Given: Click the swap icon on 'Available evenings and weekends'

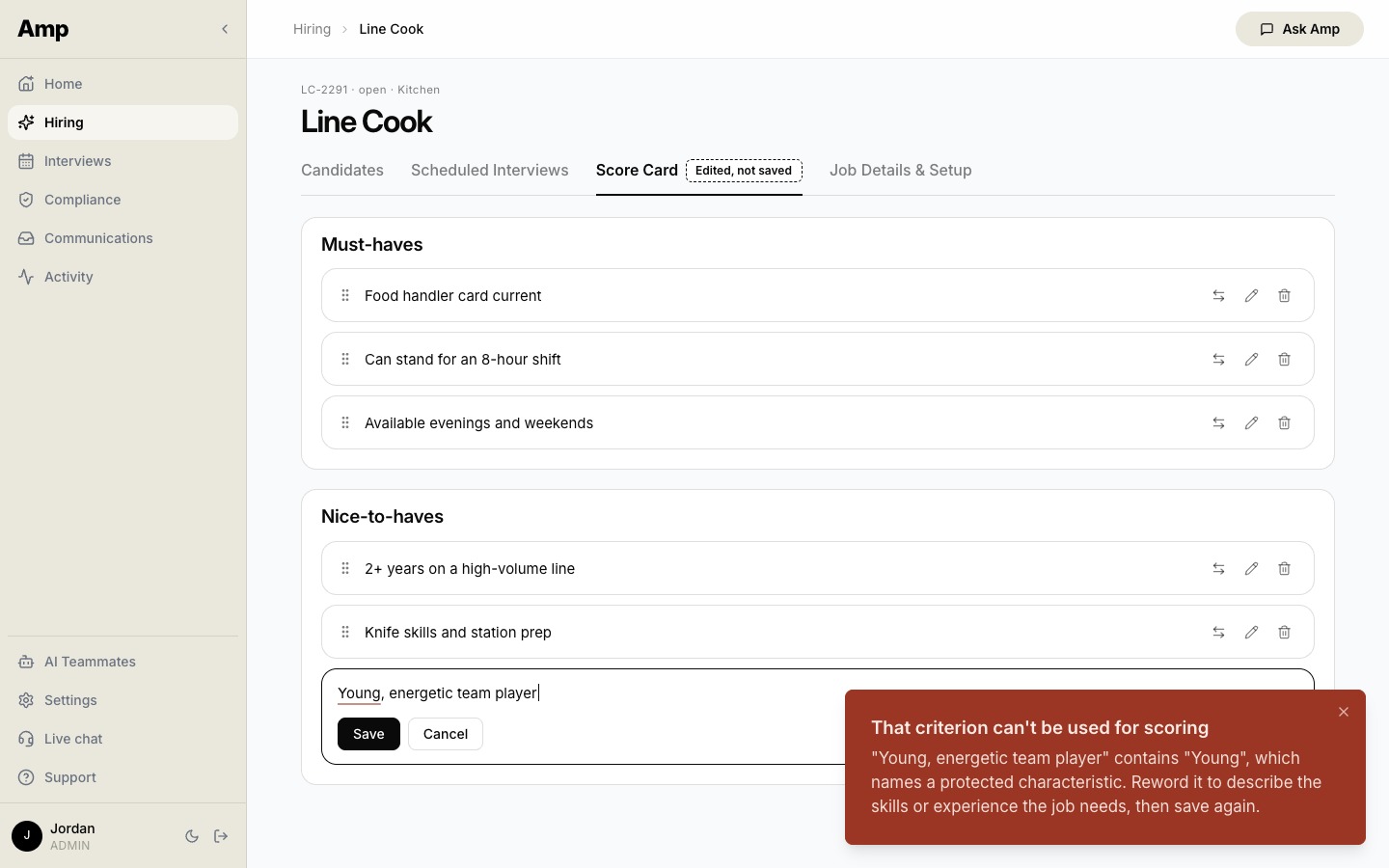Looking at the screenshot, I should (1218, 423).
